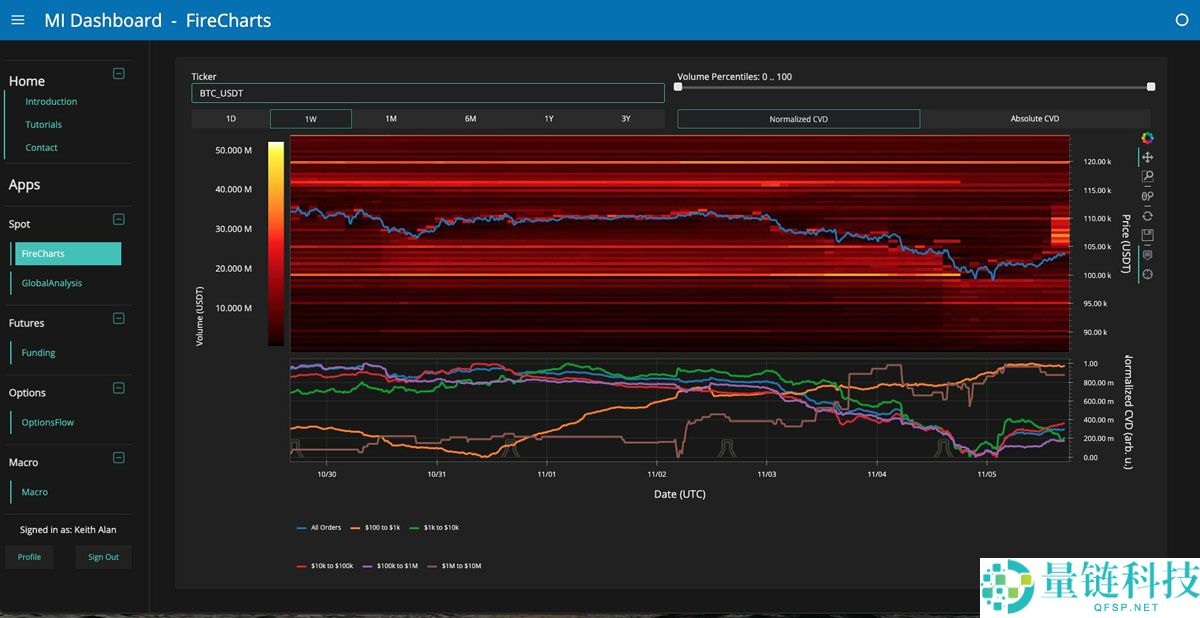The image size is (1200, 618).
Task: Open the Tutorials page from the sidebar
Action: [43, 124]
